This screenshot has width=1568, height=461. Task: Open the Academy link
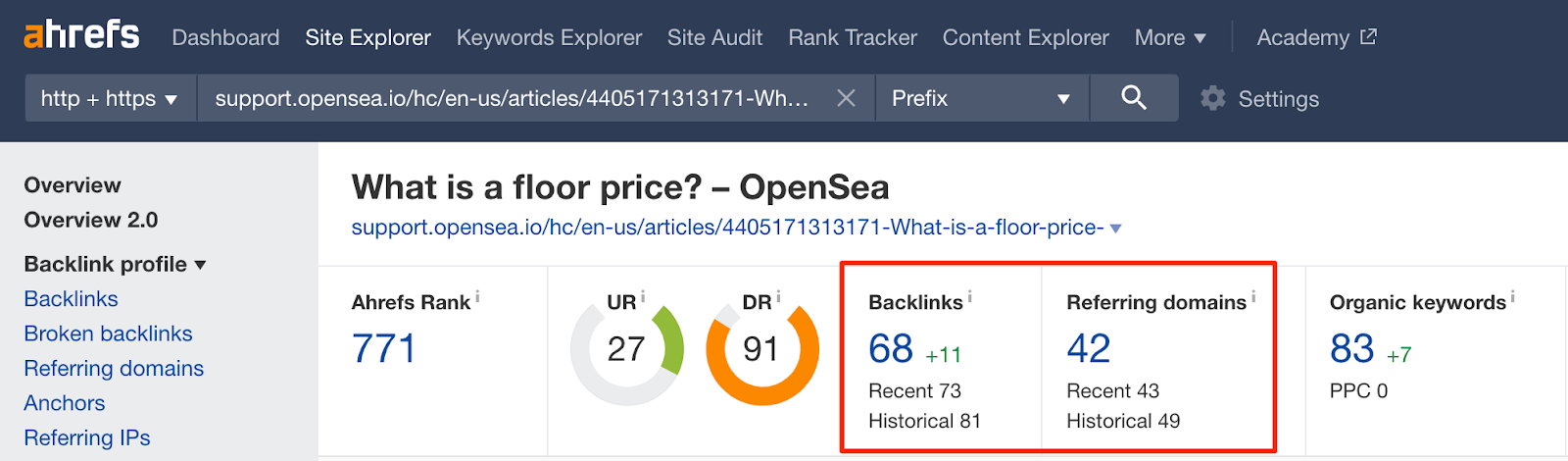[1302, 37]
